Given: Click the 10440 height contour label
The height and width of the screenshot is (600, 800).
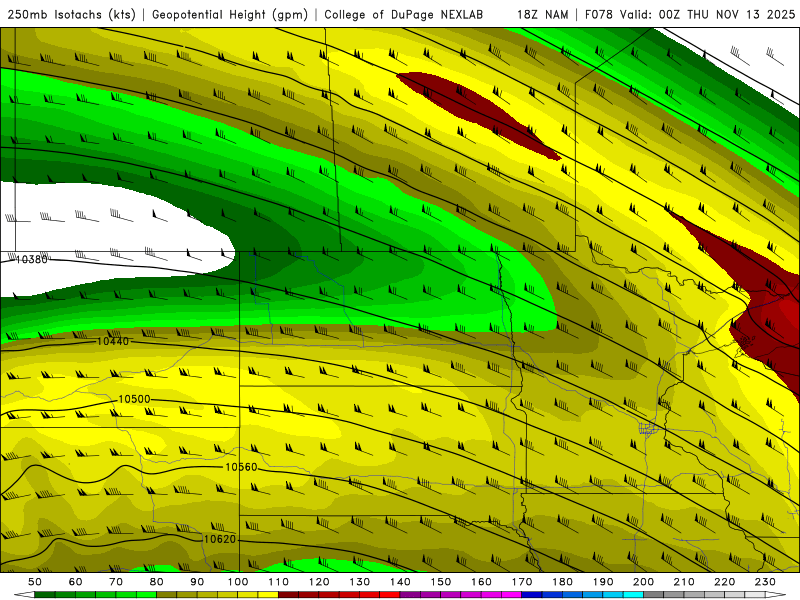Looking at the screenshot, I should (113, 341).
